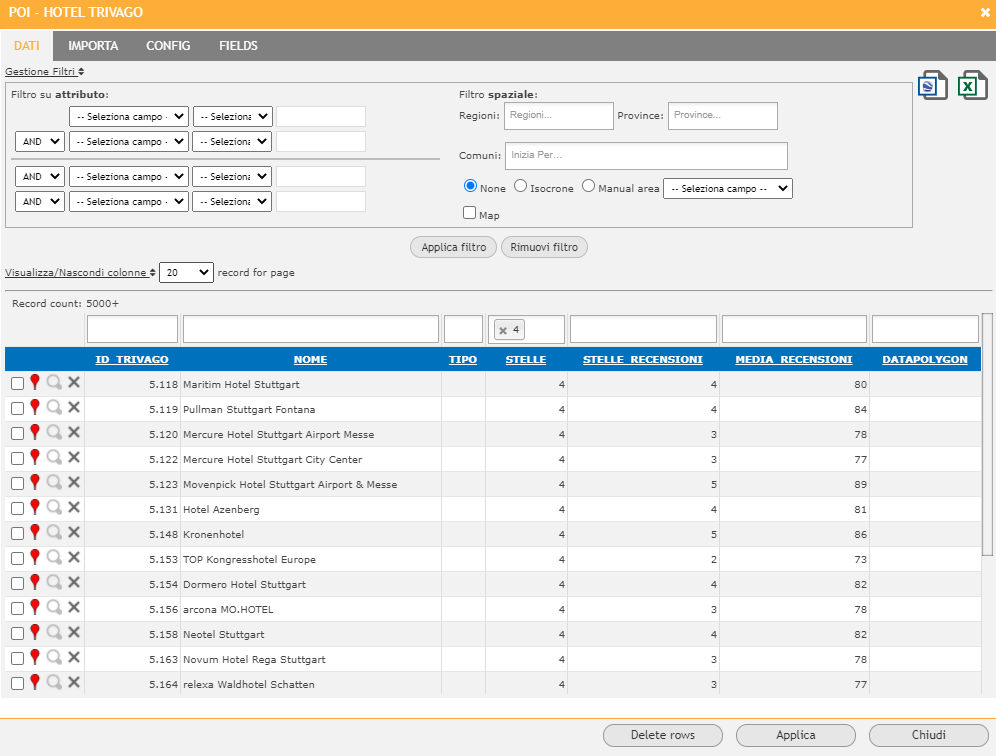Sort table by ID_TRIVAGO column header

(132, 360)
